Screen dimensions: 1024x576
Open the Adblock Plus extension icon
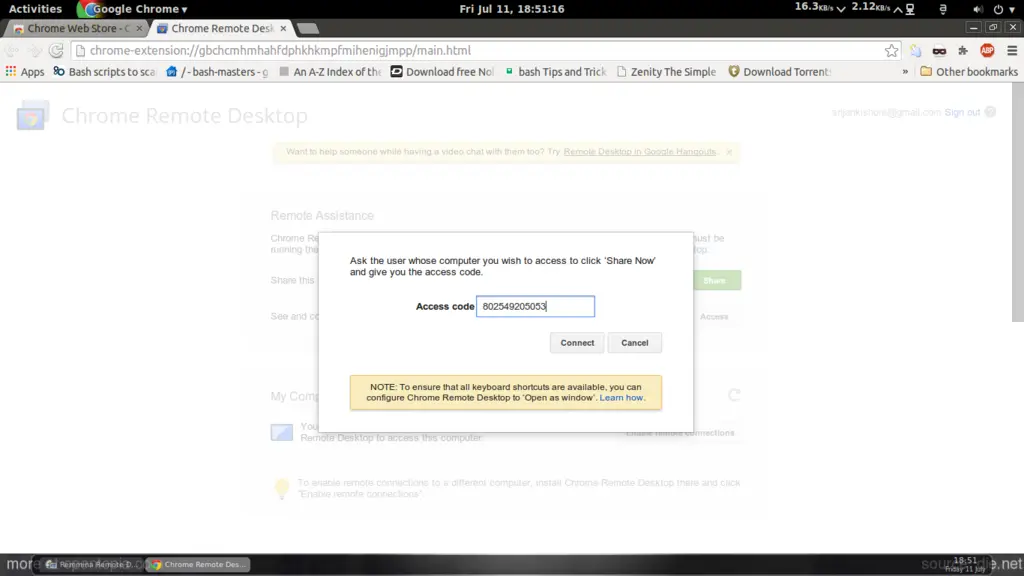point(987,50)
